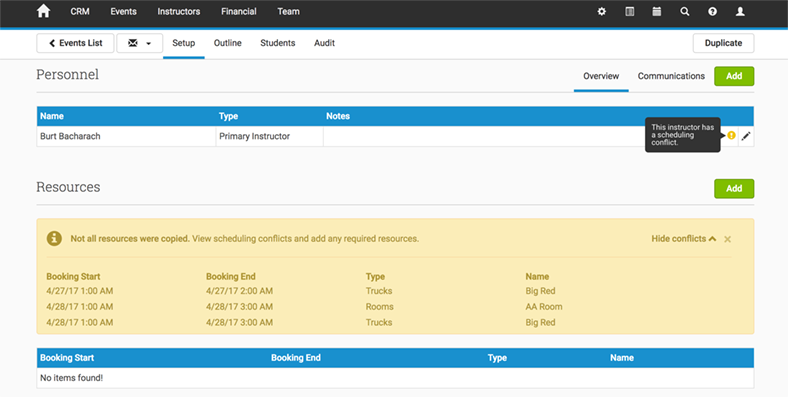The image size is (788, 397).
Task: Open the Instructors menu
Action: pos(179,11)
